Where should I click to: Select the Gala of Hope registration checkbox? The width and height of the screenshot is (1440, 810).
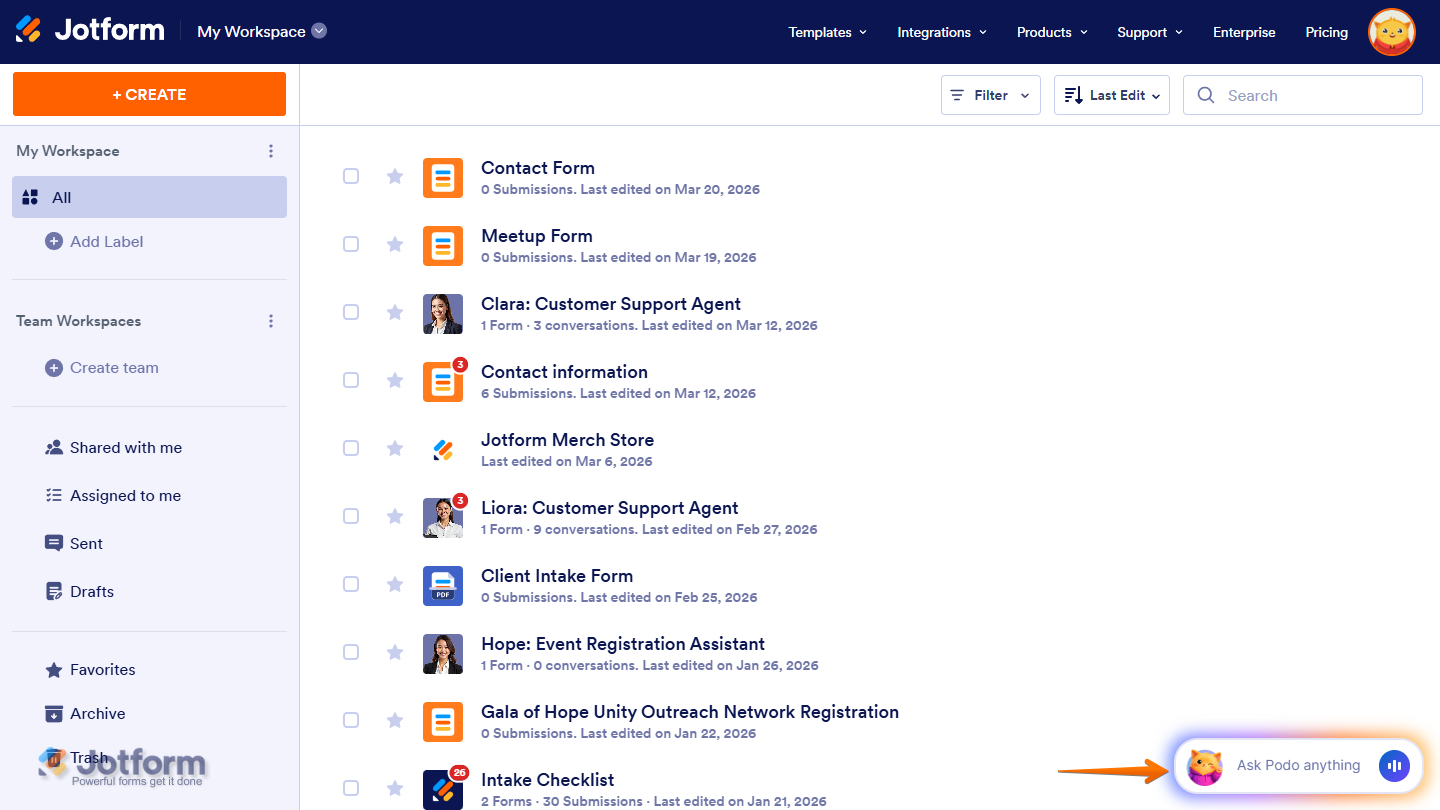tap(351, 720)
